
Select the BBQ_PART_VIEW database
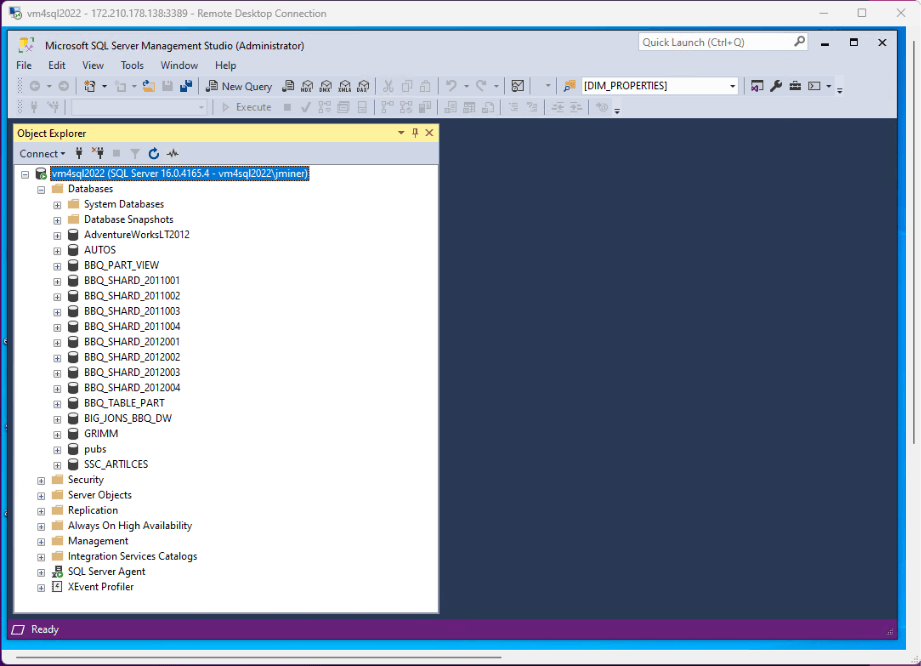(x=122, y=265)
